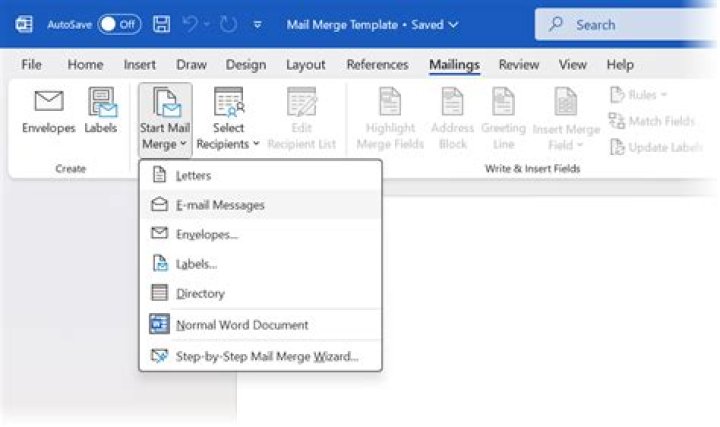Click the Undo arrow icon

pyautogui.click(x=190, y=24)
